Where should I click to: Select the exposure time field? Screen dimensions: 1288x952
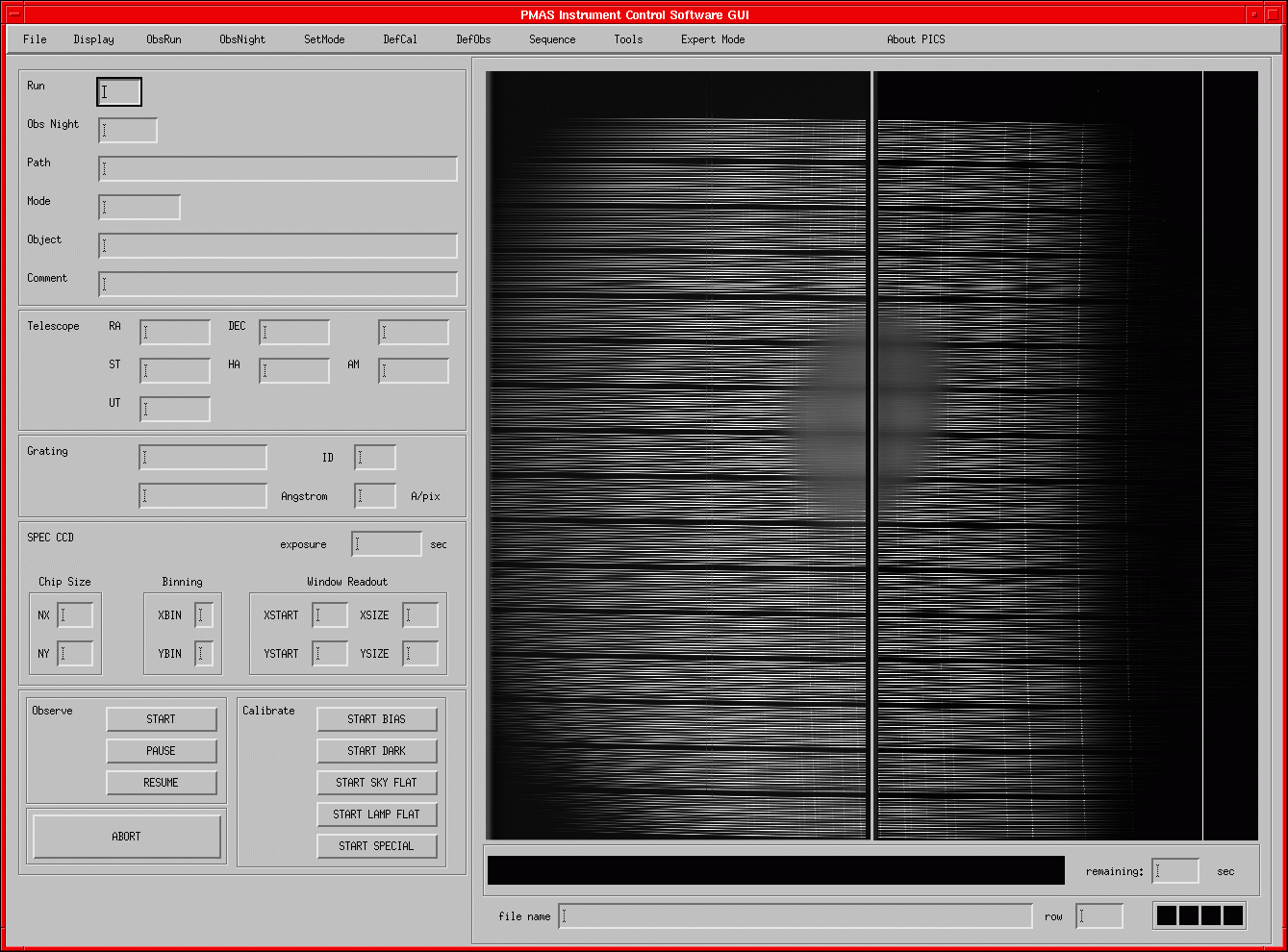(x=386, y=544)
